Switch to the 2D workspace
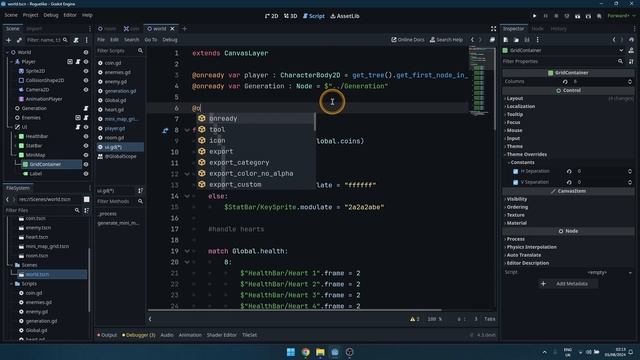 [271, 16]
